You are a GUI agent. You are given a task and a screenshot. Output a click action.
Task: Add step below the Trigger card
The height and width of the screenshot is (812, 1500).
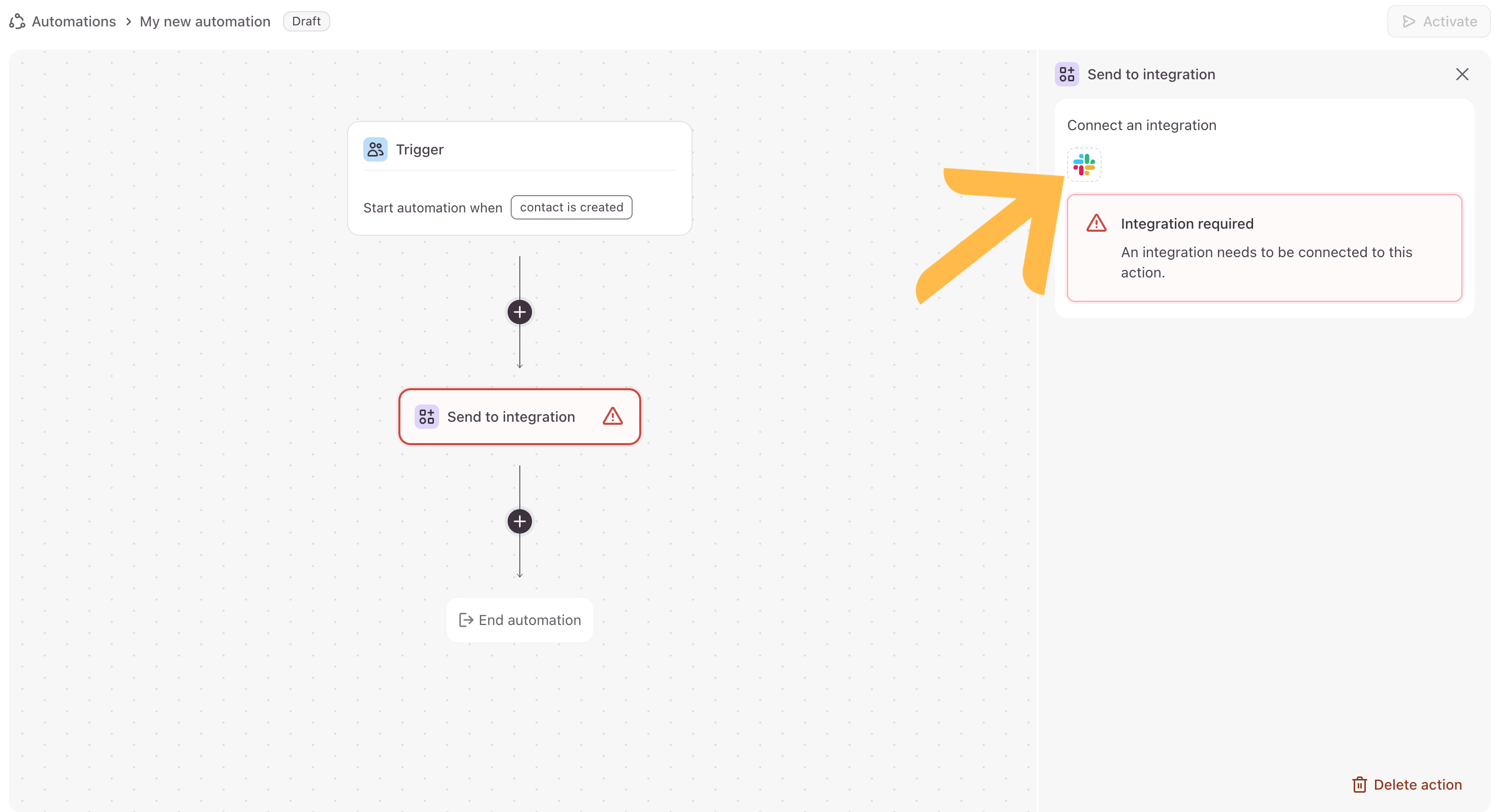pos(519,312)
